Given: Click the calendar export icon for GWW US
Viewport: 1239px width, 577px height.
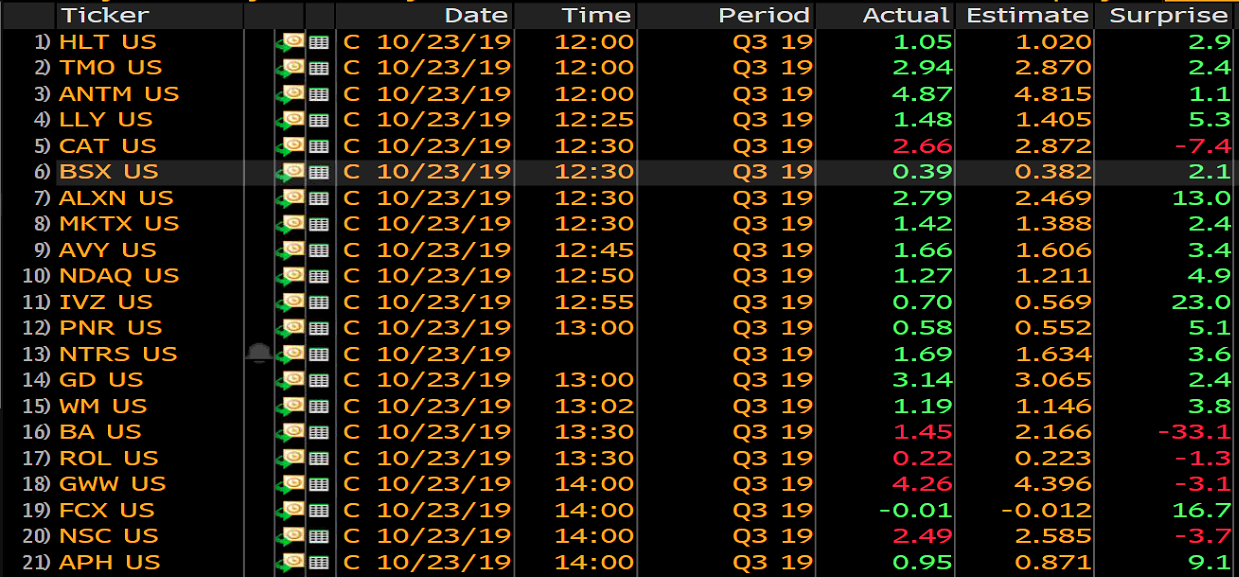Looking at the screenshot, I should click(x=291, y=484).
